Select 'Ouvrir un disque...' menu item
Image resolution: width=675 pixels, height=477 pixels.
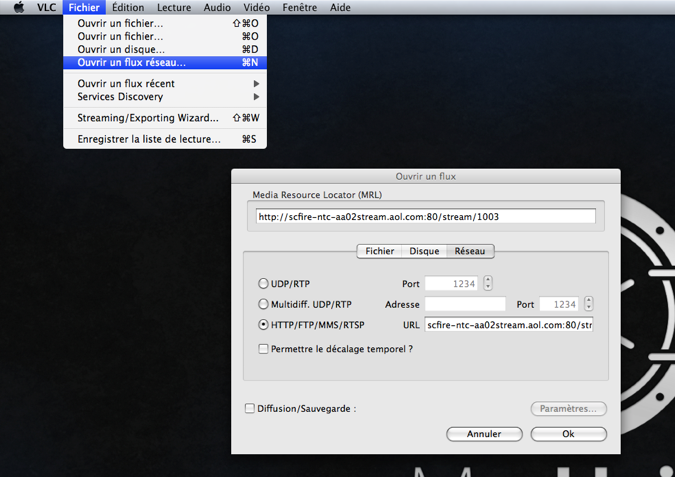[121, 49]
